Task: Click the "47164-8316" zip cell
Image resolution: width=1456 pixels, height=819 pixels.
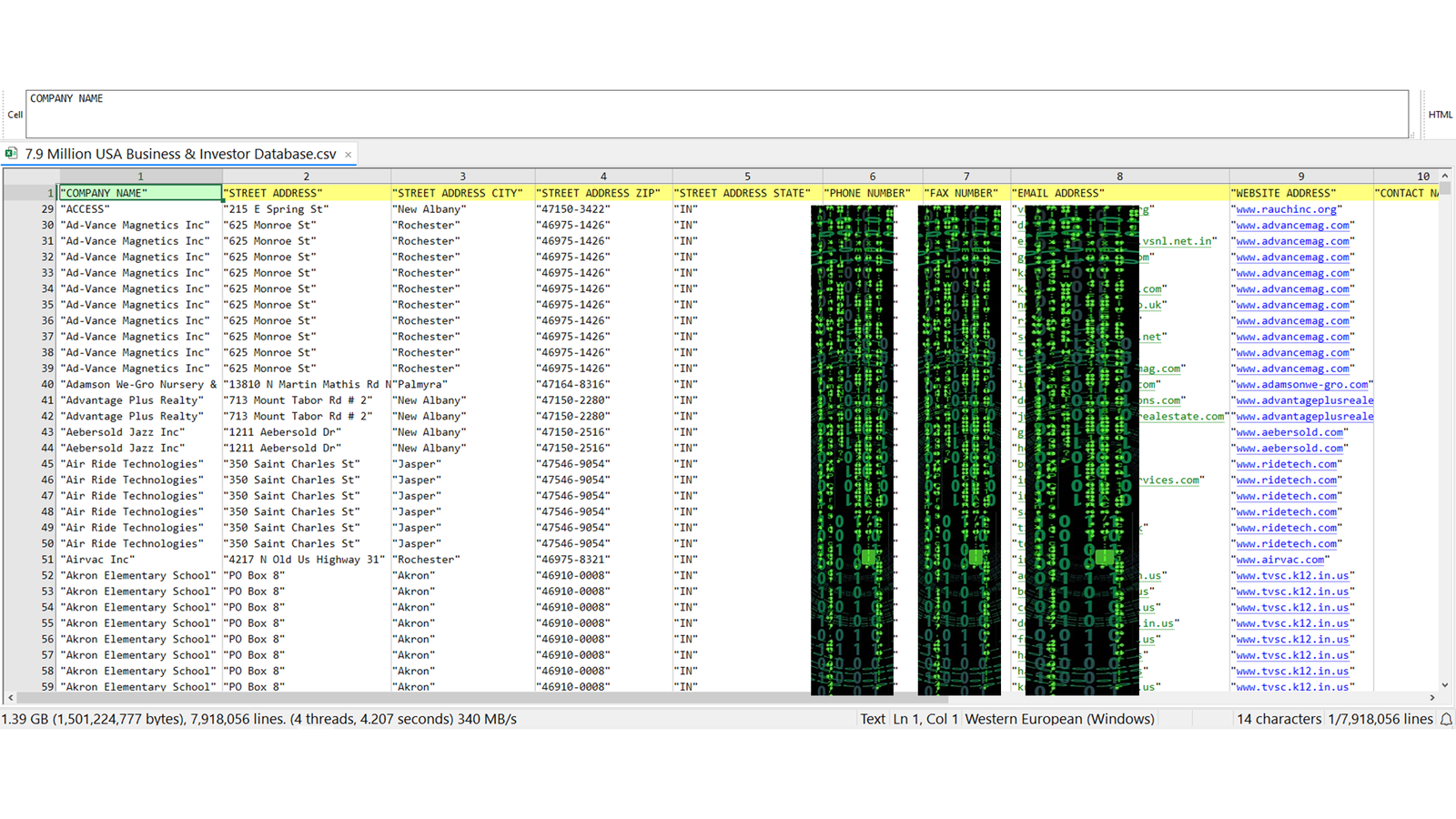Action: pyautogui.click(x=603, y=385)
